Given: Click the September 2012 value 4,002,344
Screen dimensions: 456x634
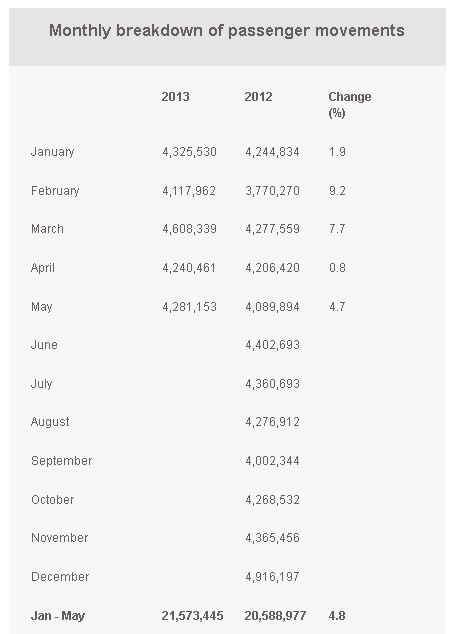Looking at the screenshot, I should [272, 461].
